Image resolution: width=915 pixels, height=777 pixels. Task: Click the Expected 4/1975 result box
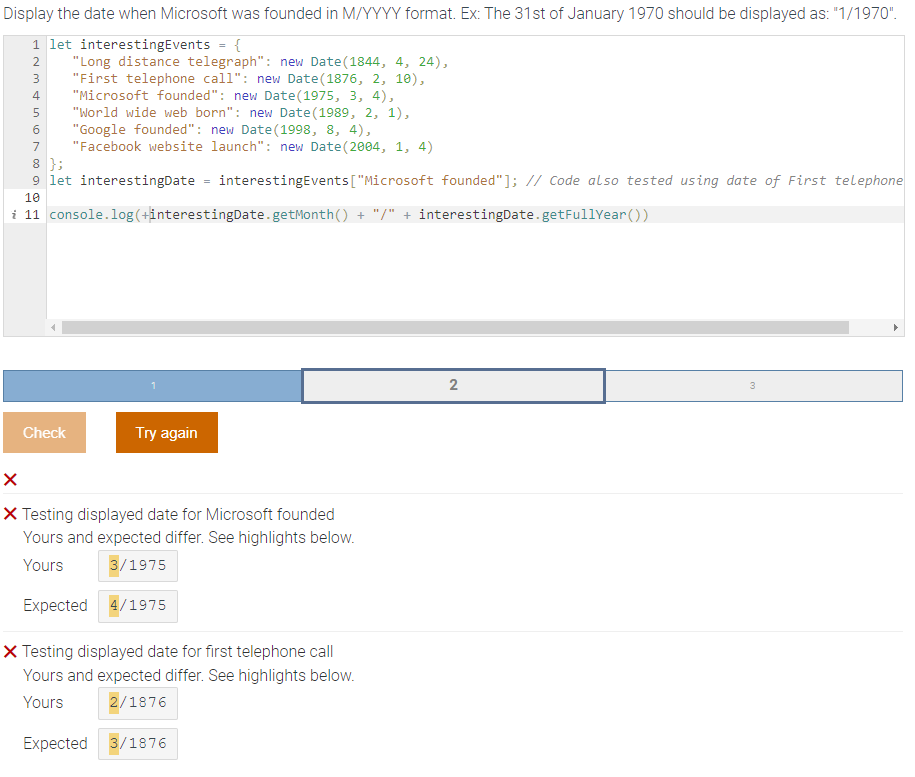pos(137,605)
